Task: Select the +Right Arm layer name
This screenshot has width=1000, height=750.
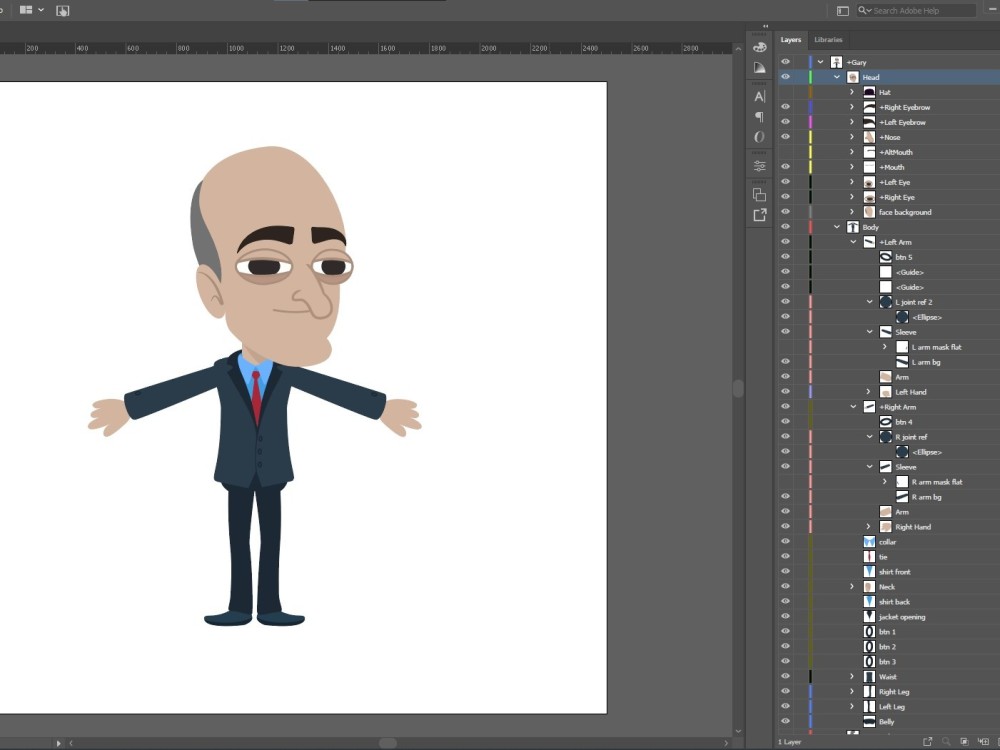Action: (897, 407)
